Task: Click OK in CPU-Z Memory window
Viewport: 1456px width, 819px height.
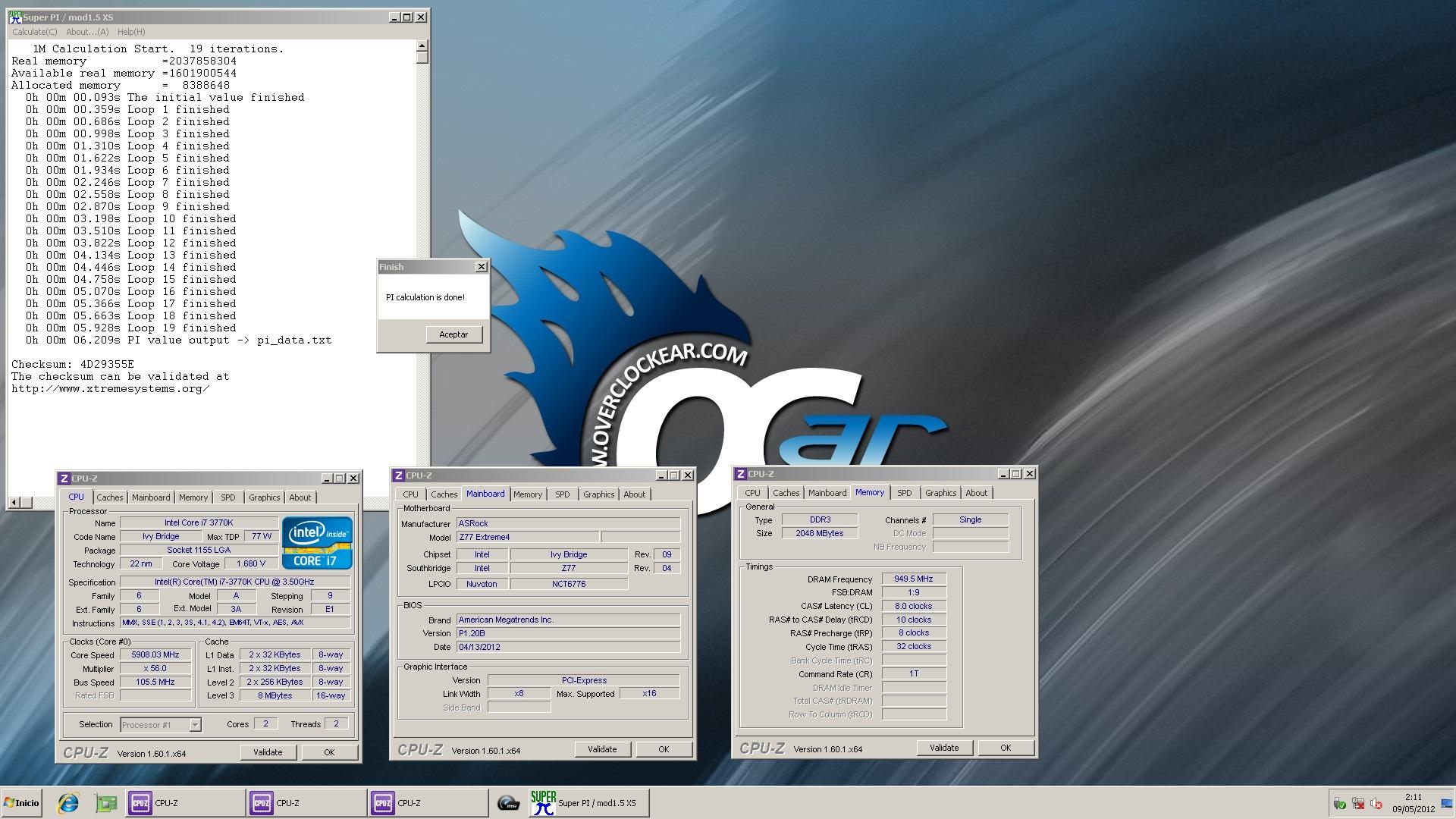Action: click(1006, 748)
